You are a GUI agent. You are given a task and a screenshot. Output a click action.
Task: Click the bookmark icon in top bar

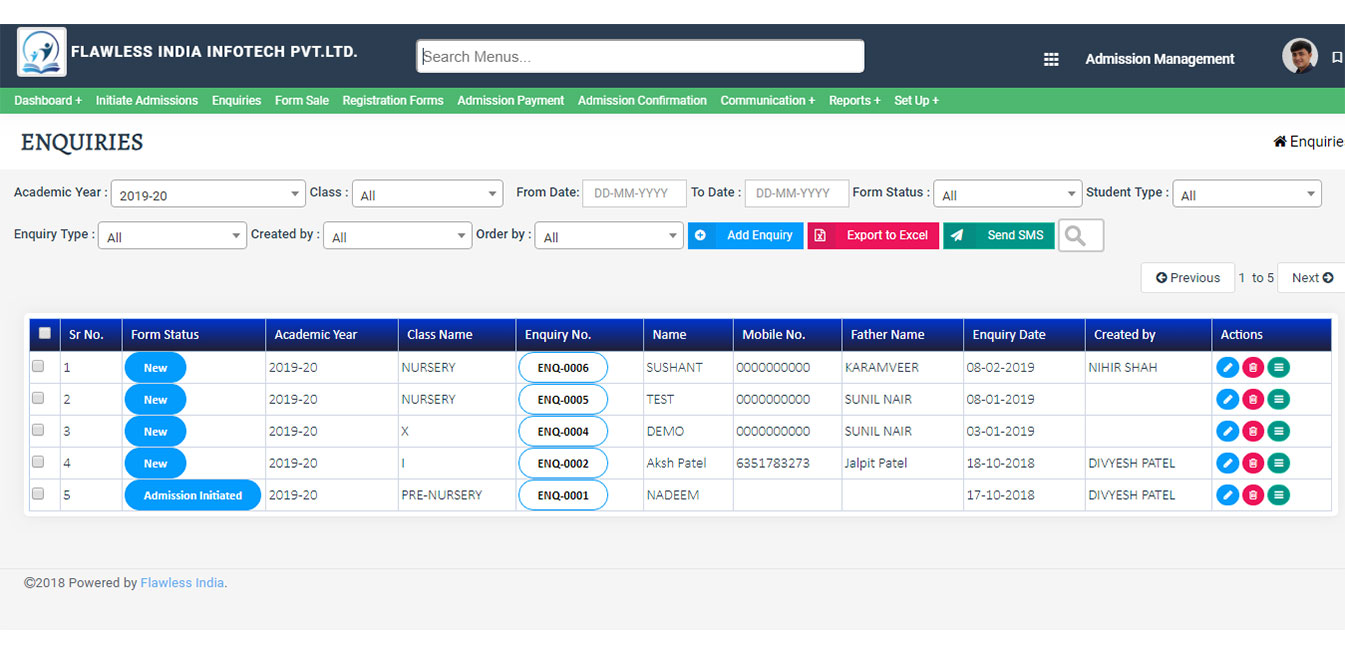1337,58
